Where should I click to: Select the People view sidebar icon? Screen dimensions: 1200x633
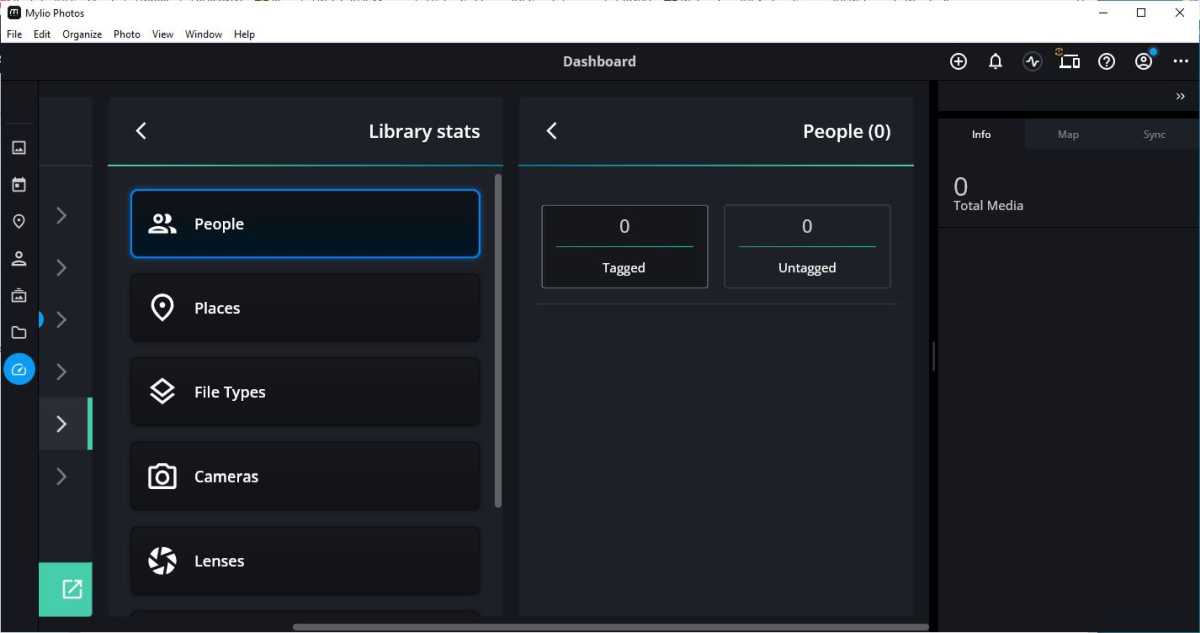[18, 258]
